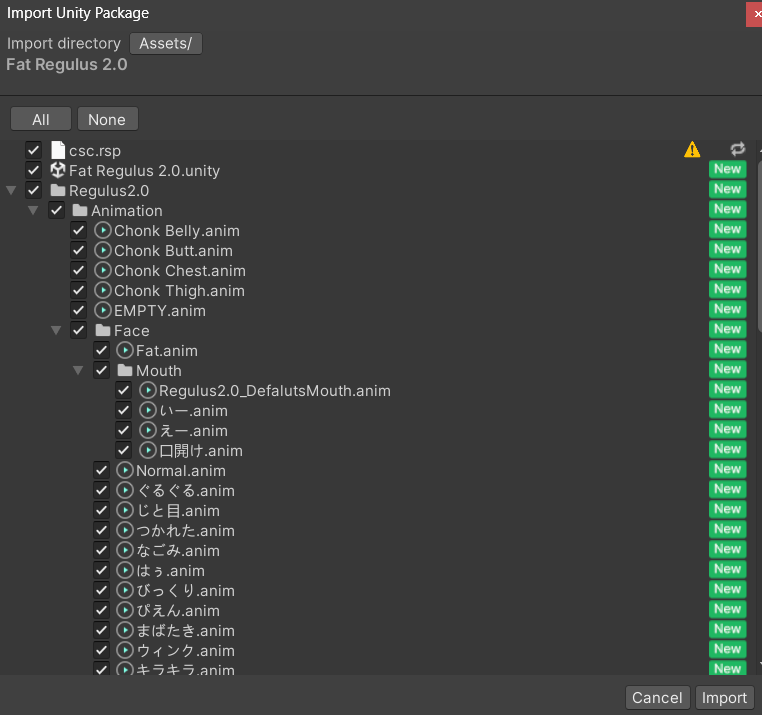Click the Import button
762x715 pixels.
point(724,698)
